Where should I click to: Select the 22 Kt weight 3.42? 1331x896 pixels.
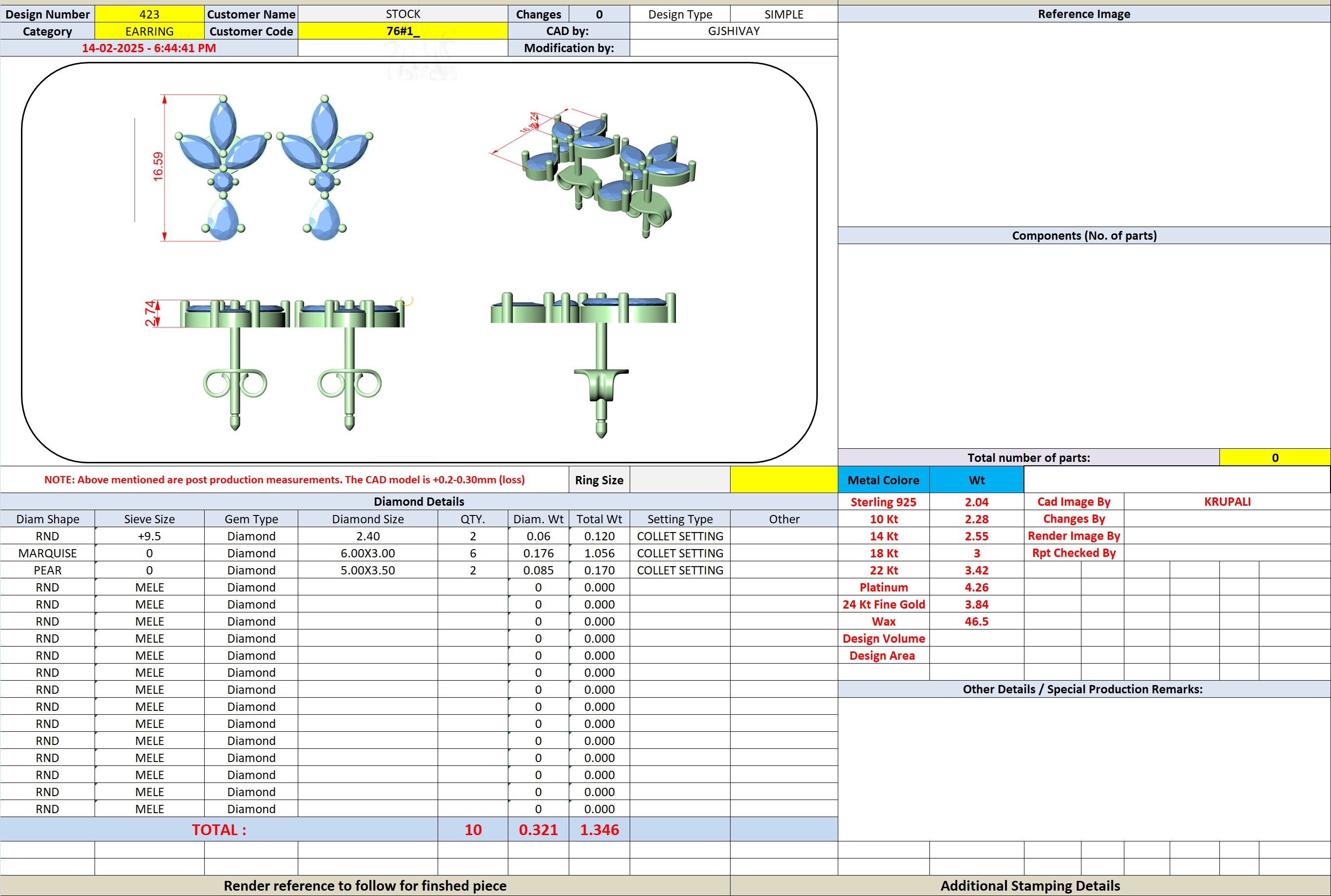[x=977, y=570]
